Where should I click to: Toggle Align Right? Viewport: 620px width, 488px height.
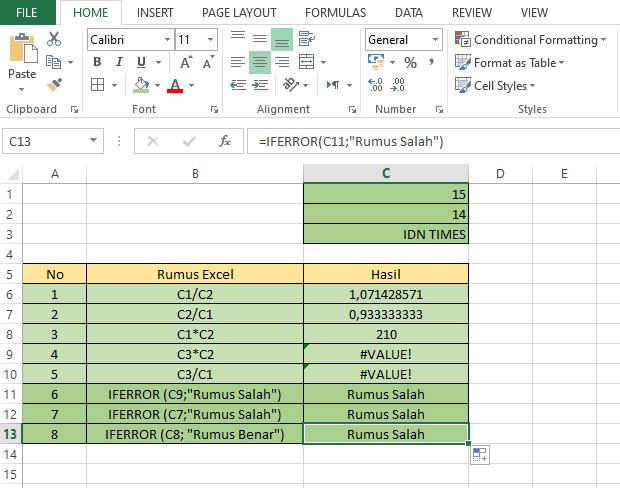[282, 62]
